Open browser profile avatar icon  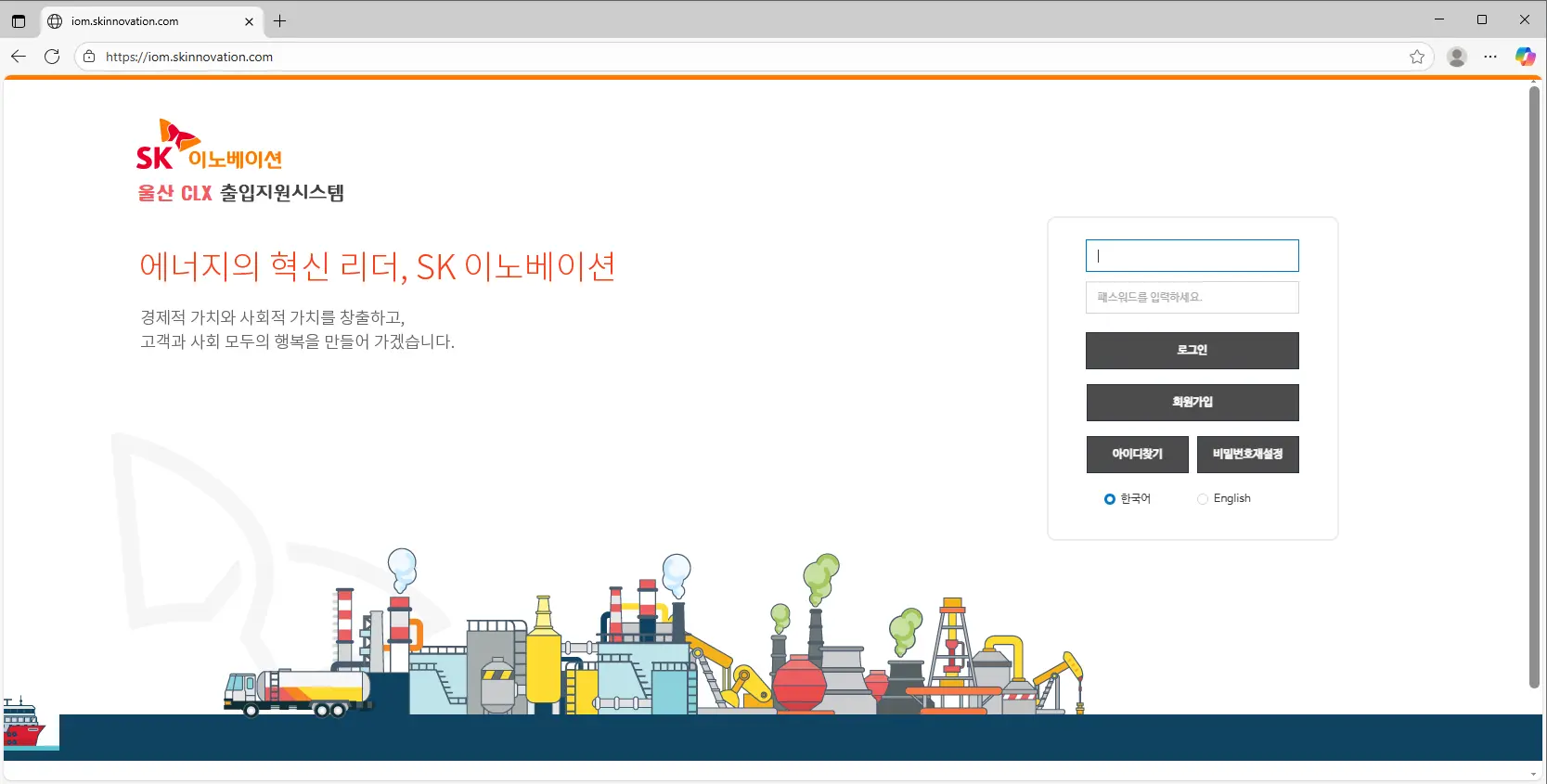(1457, 57)
